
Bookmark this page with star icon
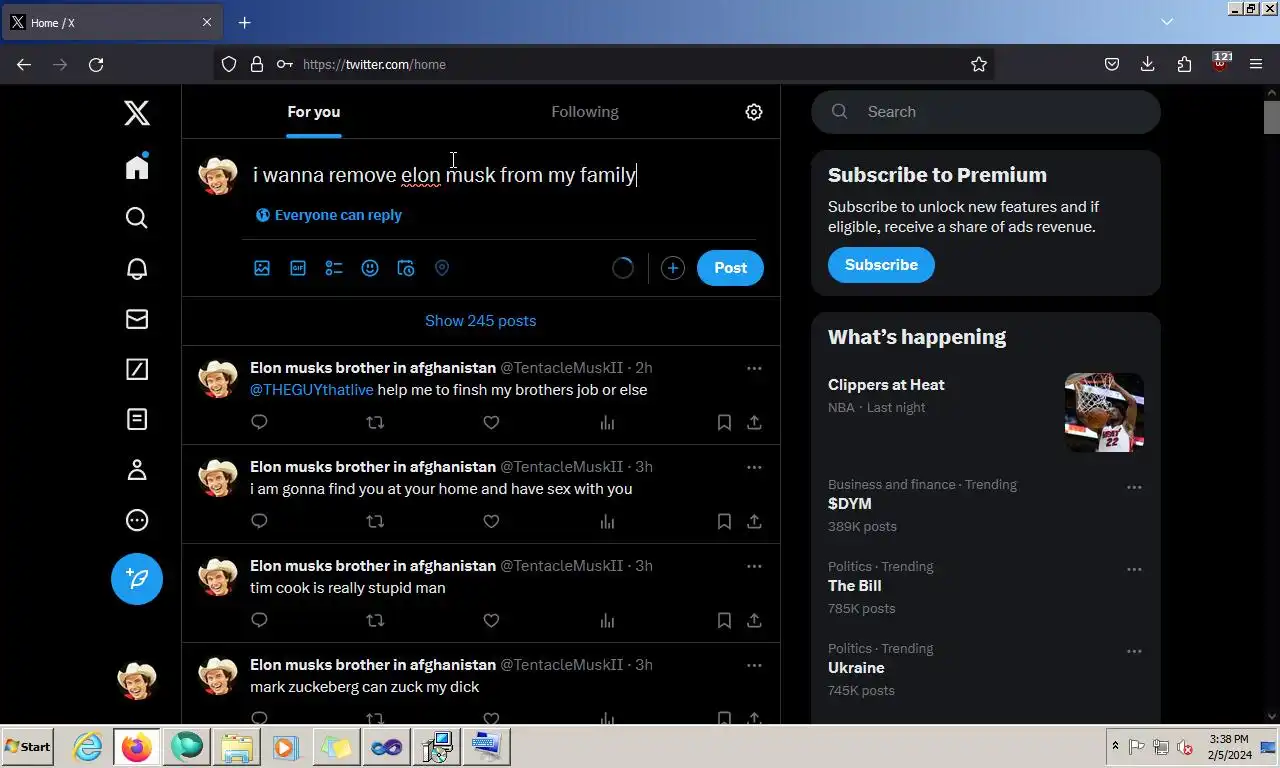point(979,64)
